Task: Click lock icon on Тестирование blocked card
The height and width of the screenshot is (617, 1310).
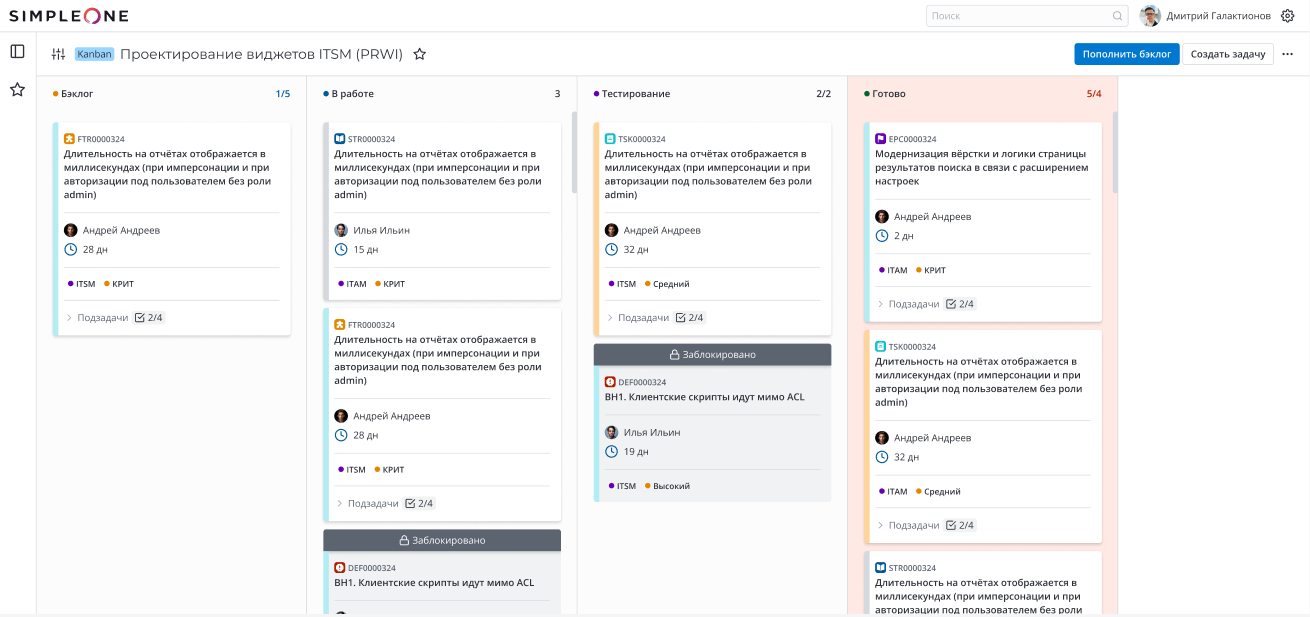Action: pos(675,355)
